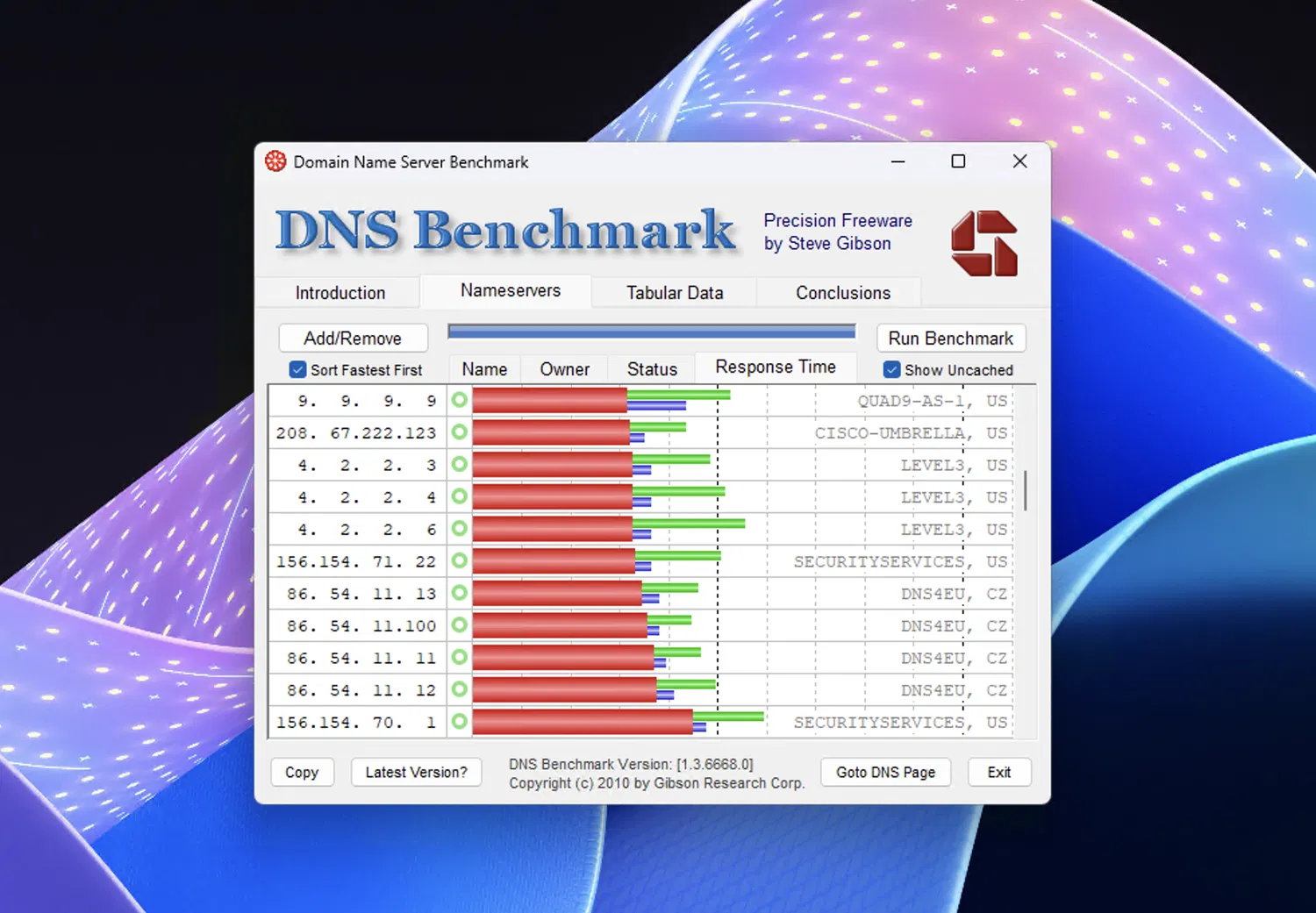
Task: Maximize the Domain Name Server Benchmark window
Action: (958, 161)
